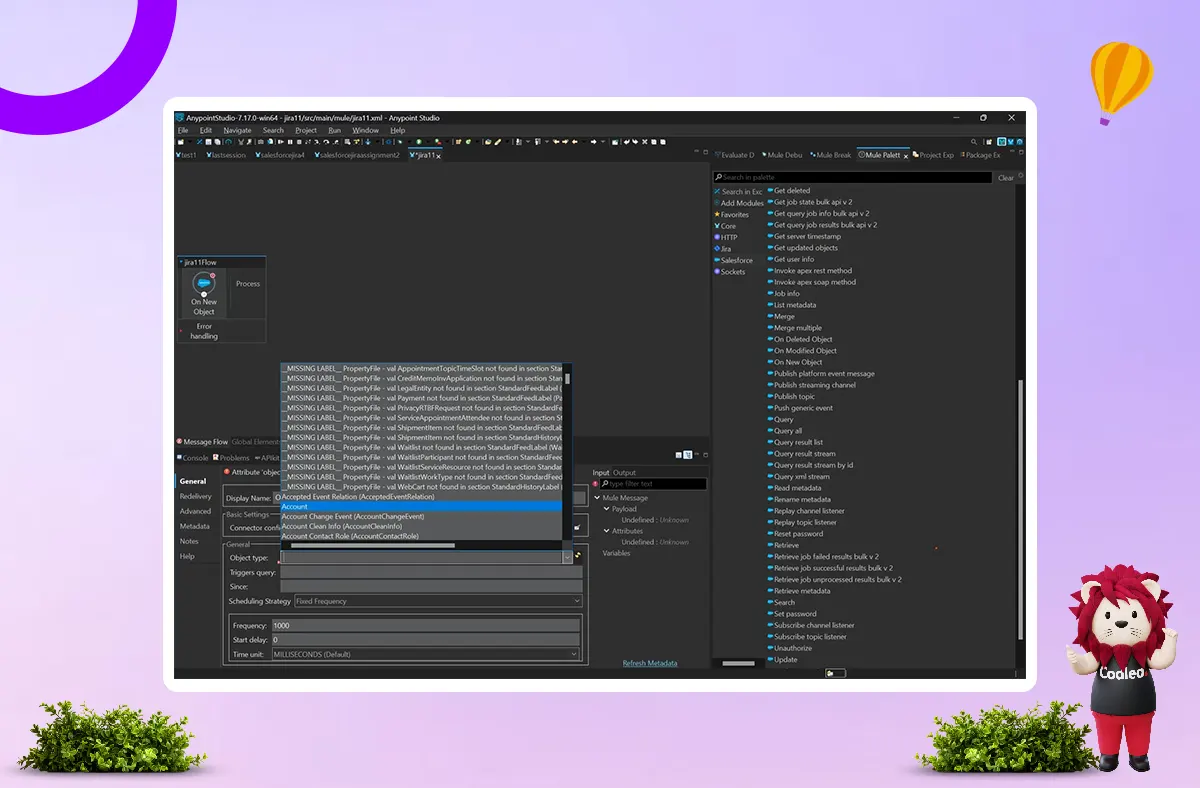This screenshot has height=788, width=1200.
Task: Open the Object type dropdown arrow
Action: pyautogui.click(x=567, y=557)
